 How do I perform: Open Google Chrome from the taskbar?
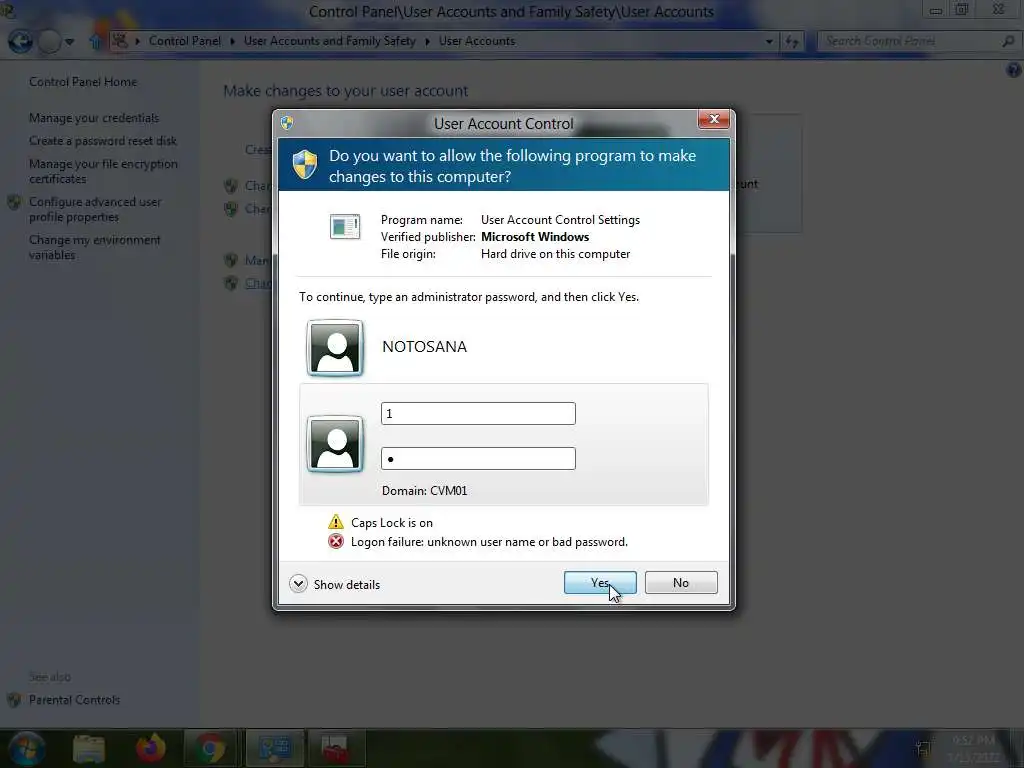pos(210,748)
